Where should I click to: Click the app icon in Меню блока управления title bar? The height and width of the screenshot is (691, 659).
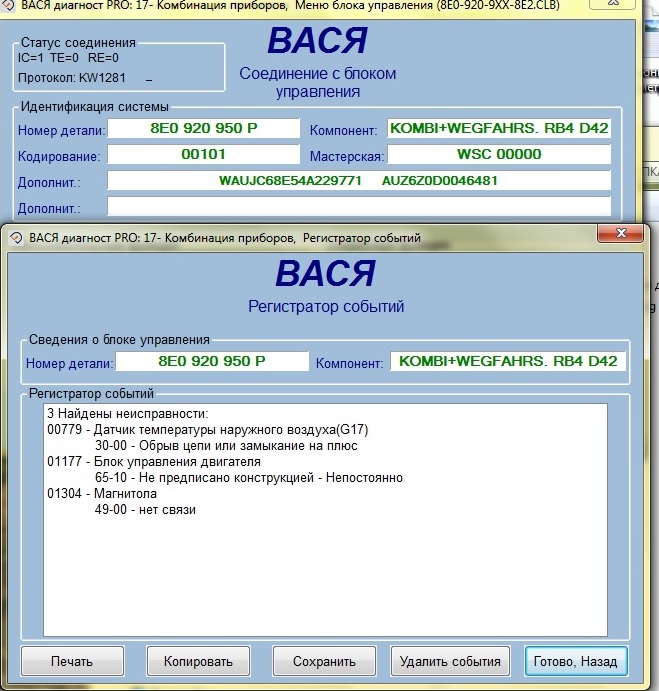click(7, 5)
